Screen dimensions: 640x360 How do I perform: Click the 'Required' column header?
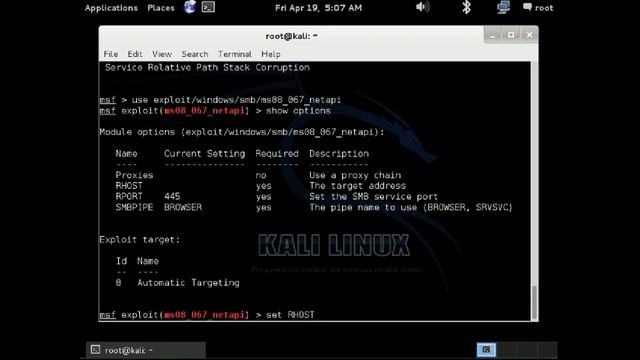pos(277,153)
